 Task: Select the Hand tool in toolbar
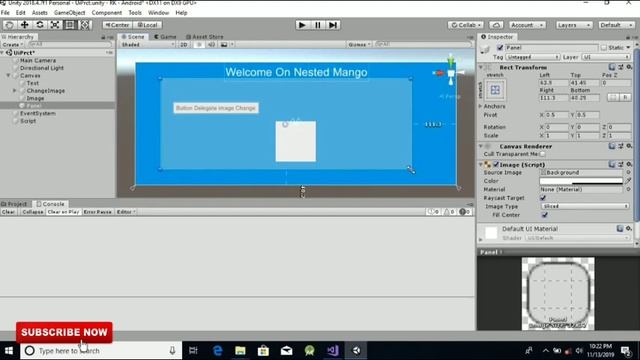[9, 25]
